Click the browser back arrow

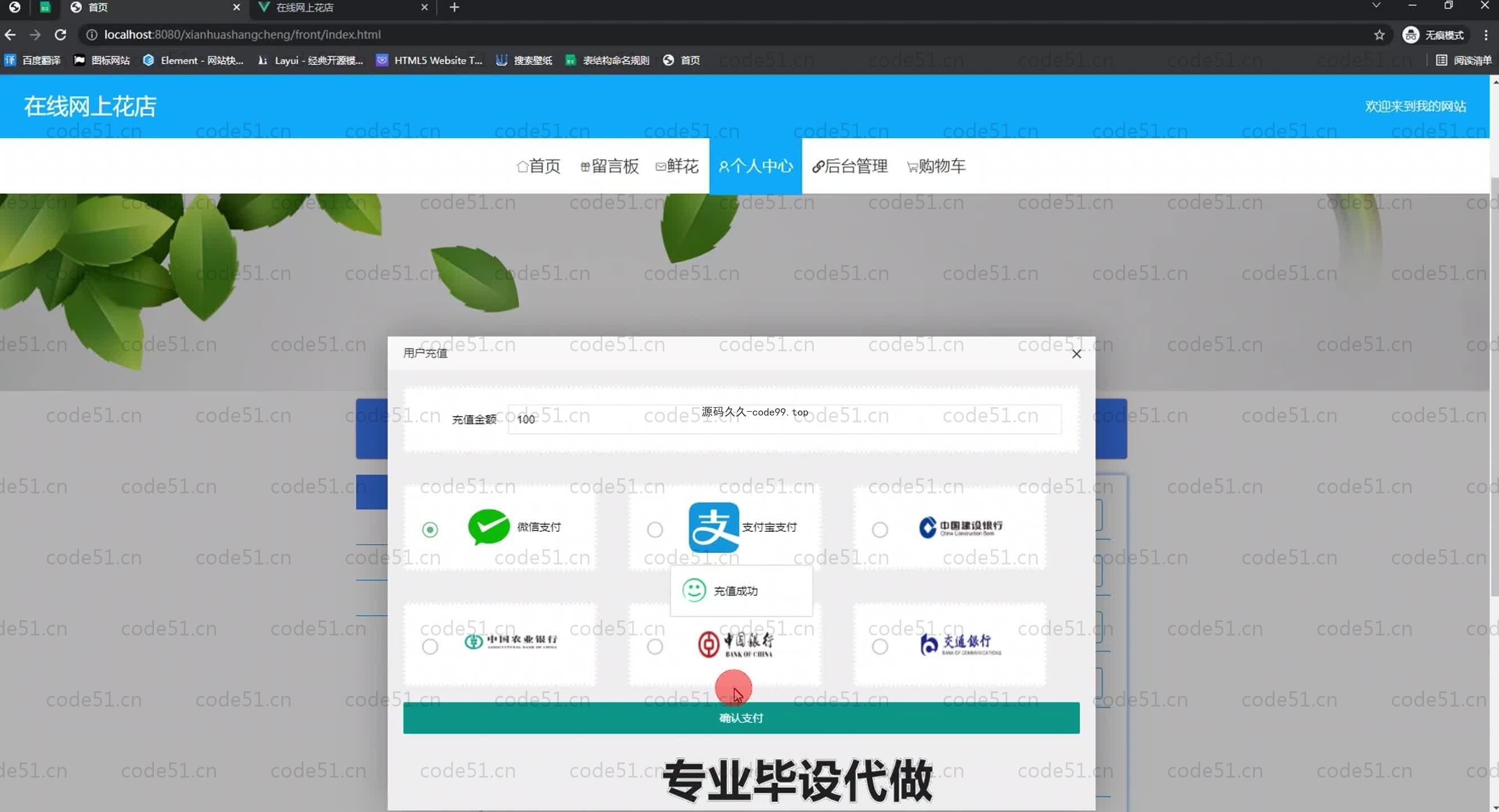point(10,35)
